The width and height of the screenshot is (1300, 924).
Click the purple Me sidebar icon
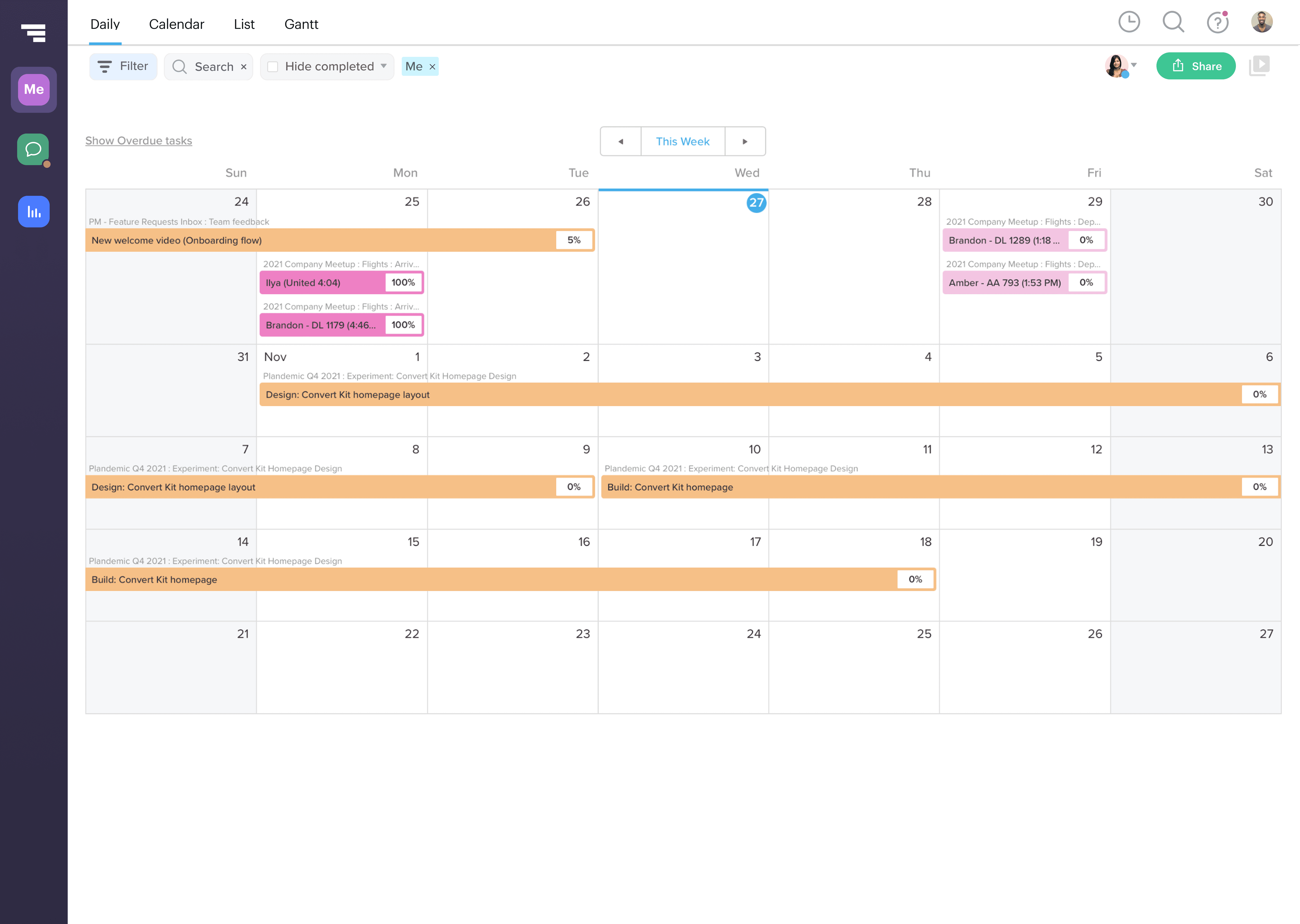click(x=34, y=89)
